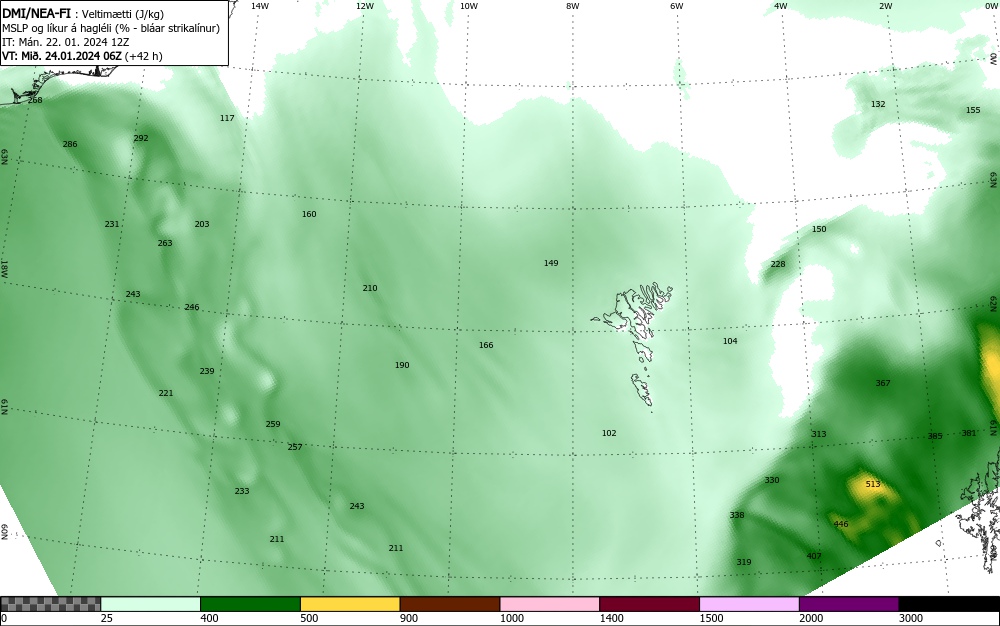Click the 'MSLP og líkur á hagléli' line
The width and height of the screenshot is (1000, 626).
coord(111,28)
